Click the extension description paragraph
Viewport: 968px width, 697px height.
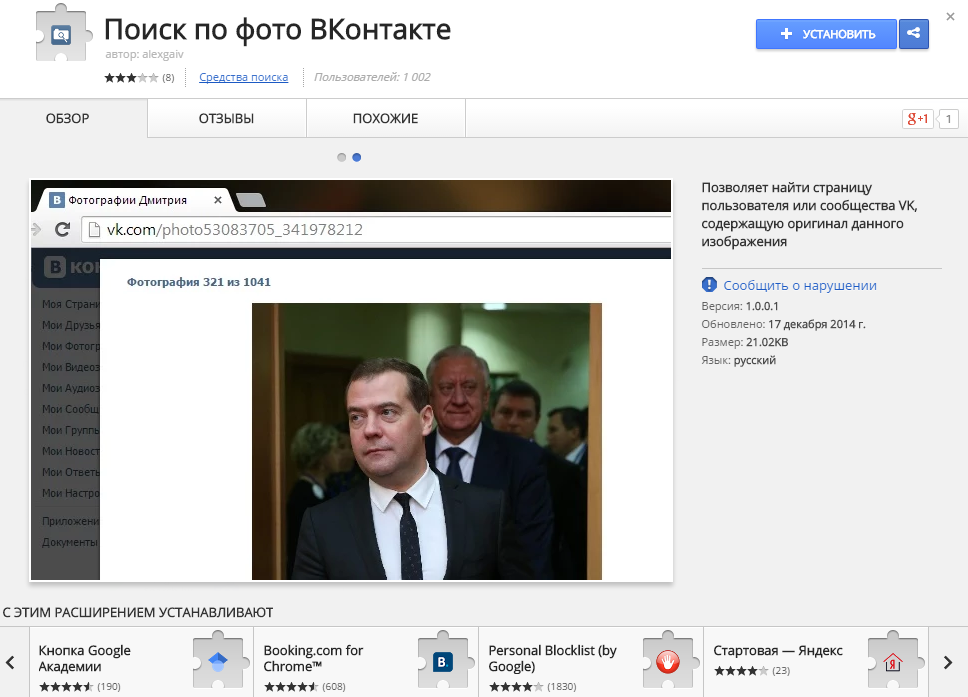click(809, 214)
